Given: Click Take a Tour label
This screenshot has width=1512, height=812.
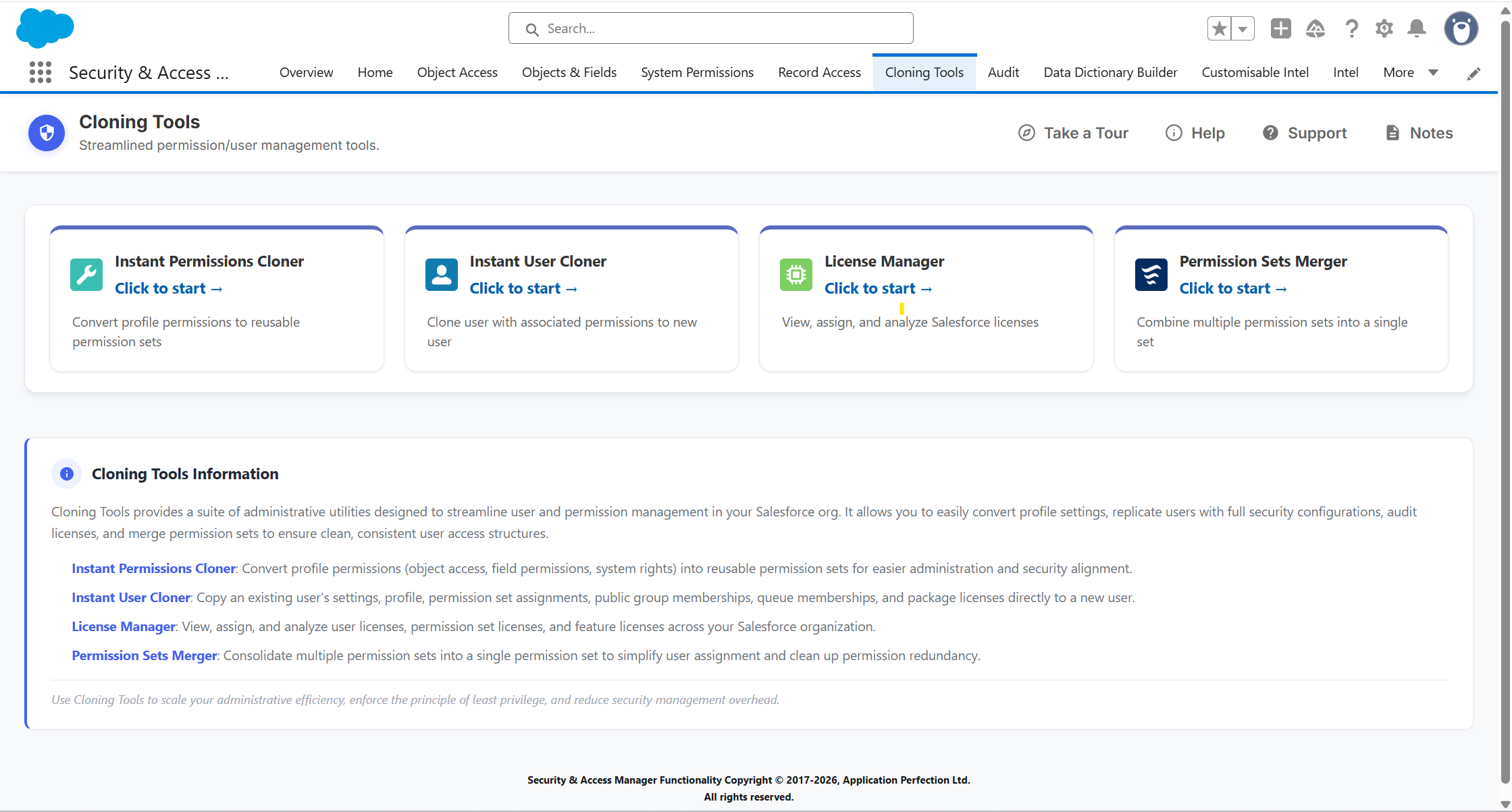Looking at the screenshot, I should tap(1086, 133).
